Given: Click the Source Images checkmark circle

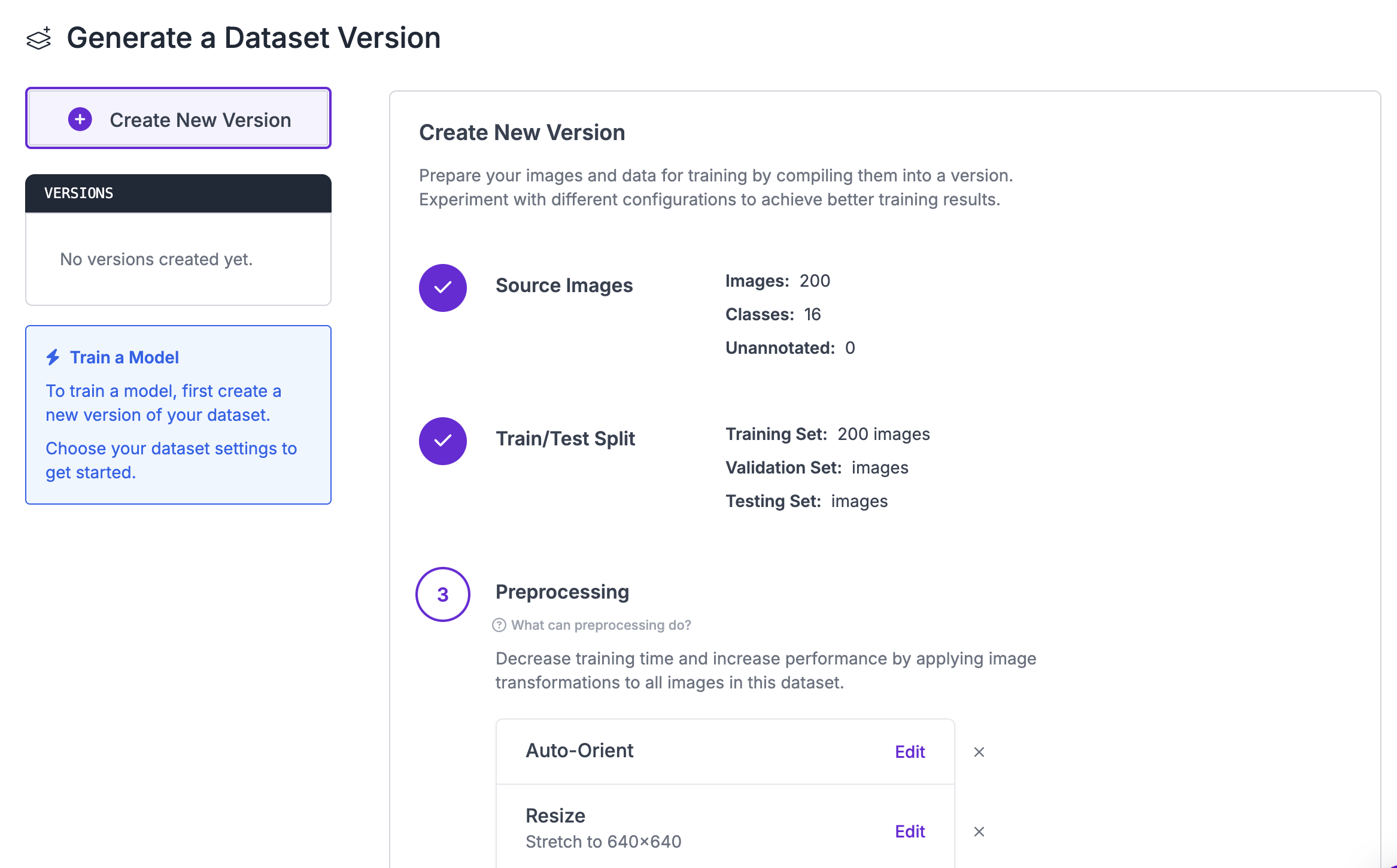Looking at the screenshot, I should [442, 287].
